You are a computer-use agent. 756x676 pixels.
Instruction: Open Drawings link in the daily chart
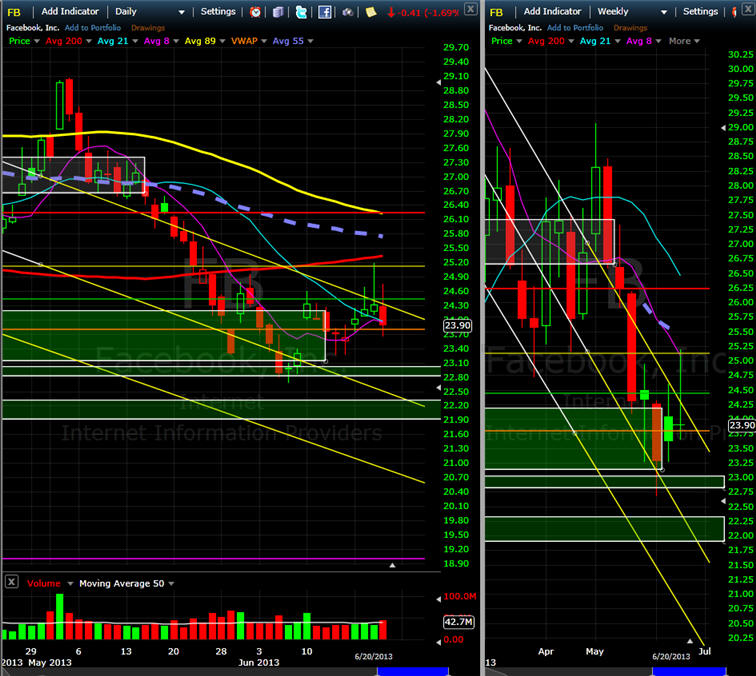click(x=148, y=28)
